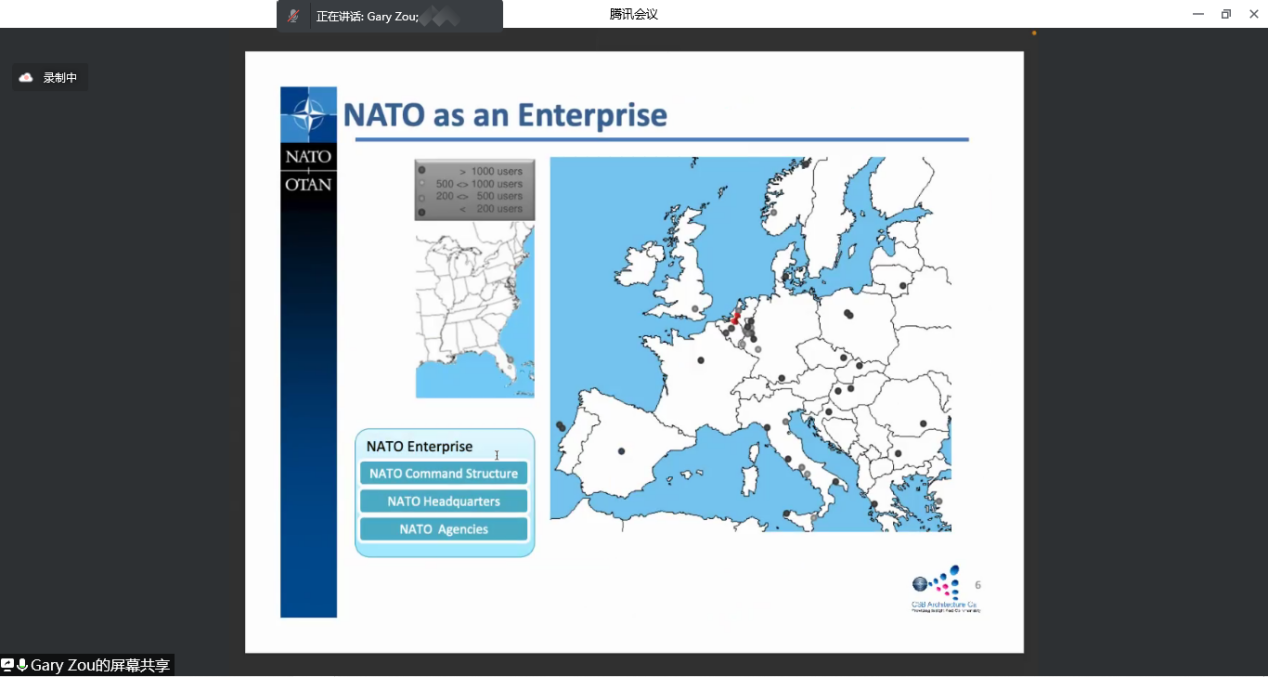This screenshot has width=1268, height=677.
Task: Restore down the Tencent Meeting window
Action: pyautogui.click(x=1226, y=14)
